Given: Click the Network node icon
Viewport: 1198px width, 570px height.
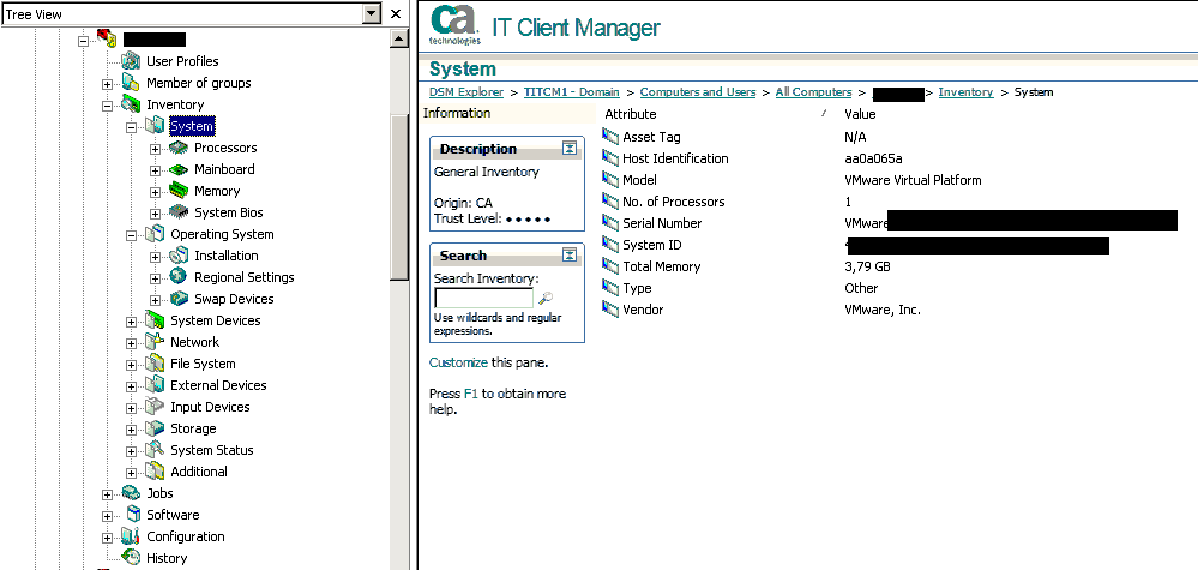Looking at the screenshot, I should pos(154,342).
